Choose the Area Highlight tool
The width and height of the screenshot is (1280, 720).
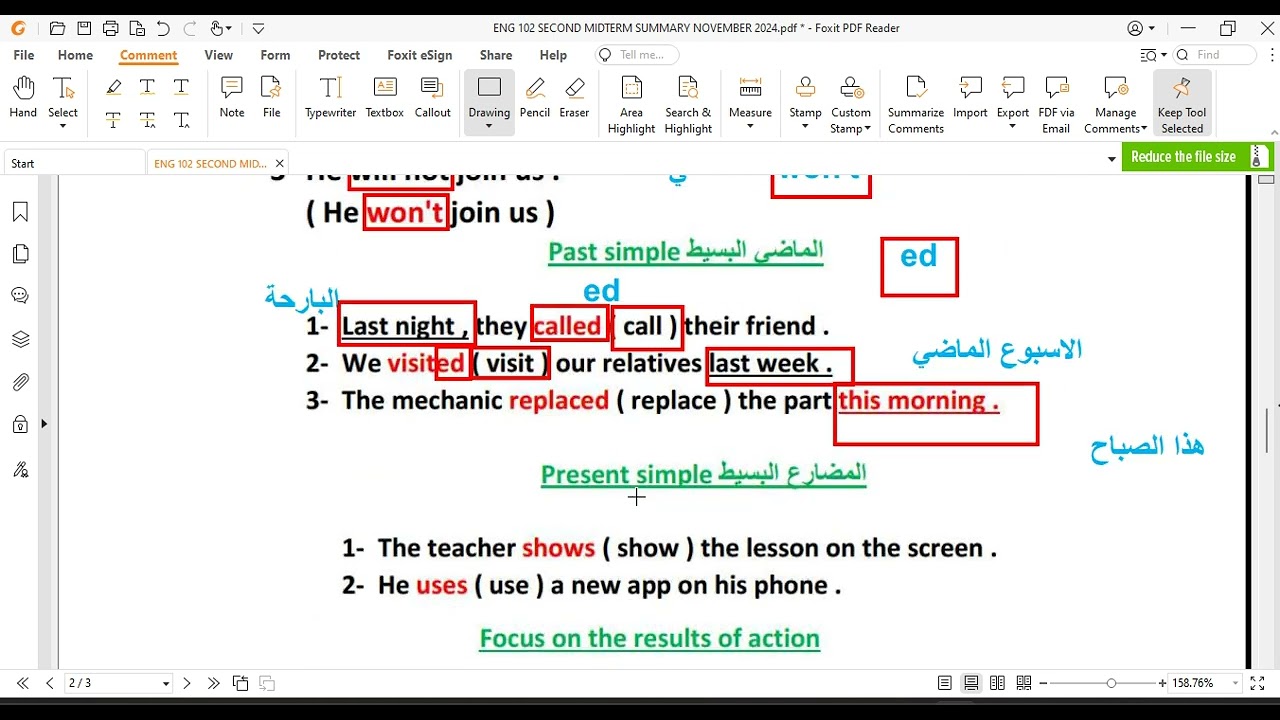[631, 104]
